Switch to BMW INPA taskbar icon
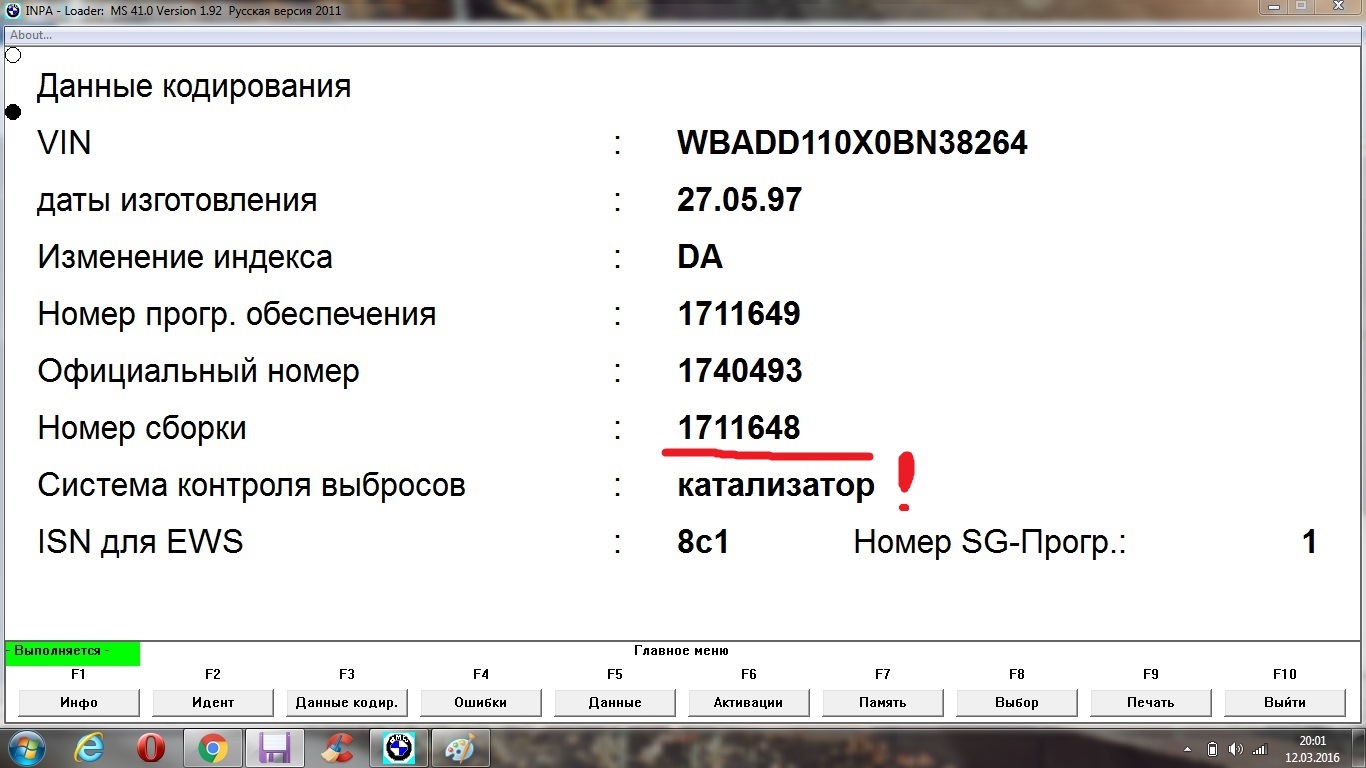Screen dimensions: 1366x768 click(x=400, y=747)
